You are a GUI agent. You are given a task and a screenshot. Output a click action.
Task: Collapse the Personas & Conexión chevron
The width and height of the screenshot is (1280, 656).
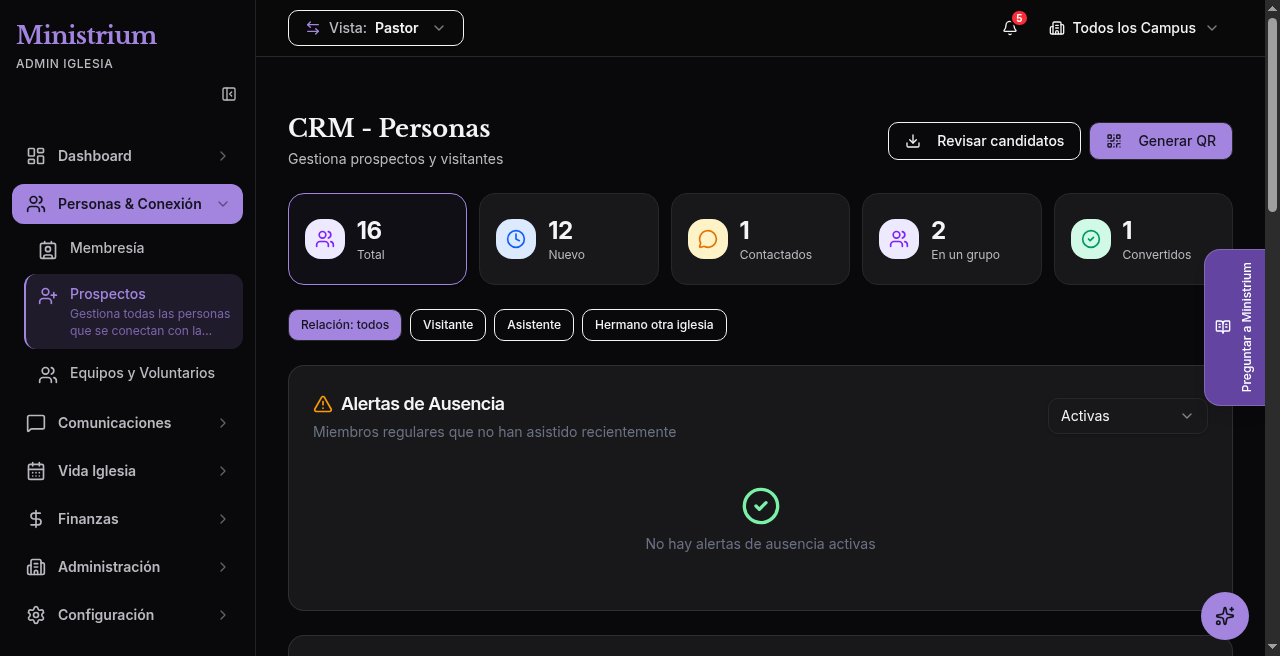pos(223,204)
